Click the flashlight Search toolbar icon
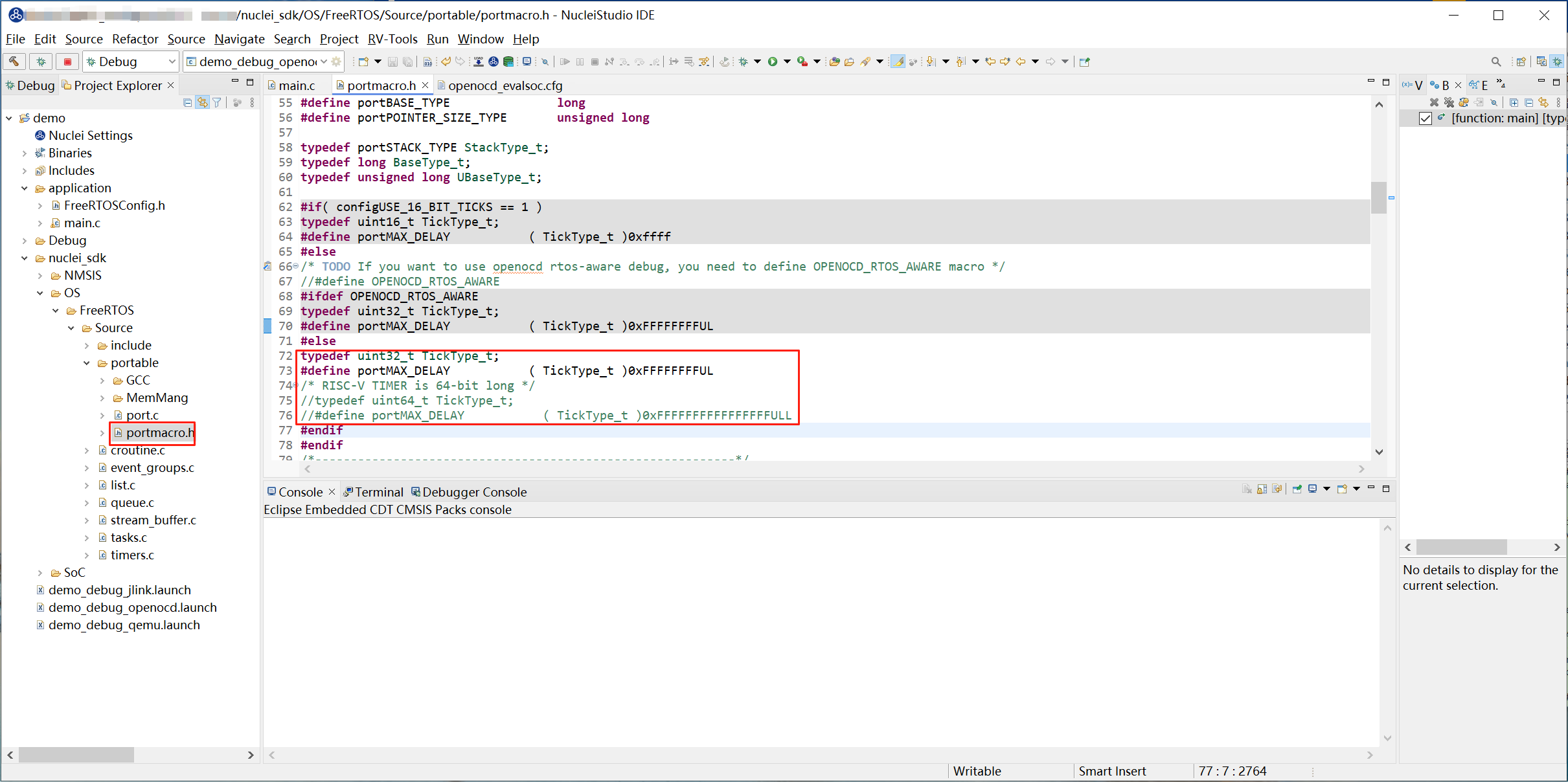Image resolution: width=1568 pixels, height=782 pixels. point(865,61)
